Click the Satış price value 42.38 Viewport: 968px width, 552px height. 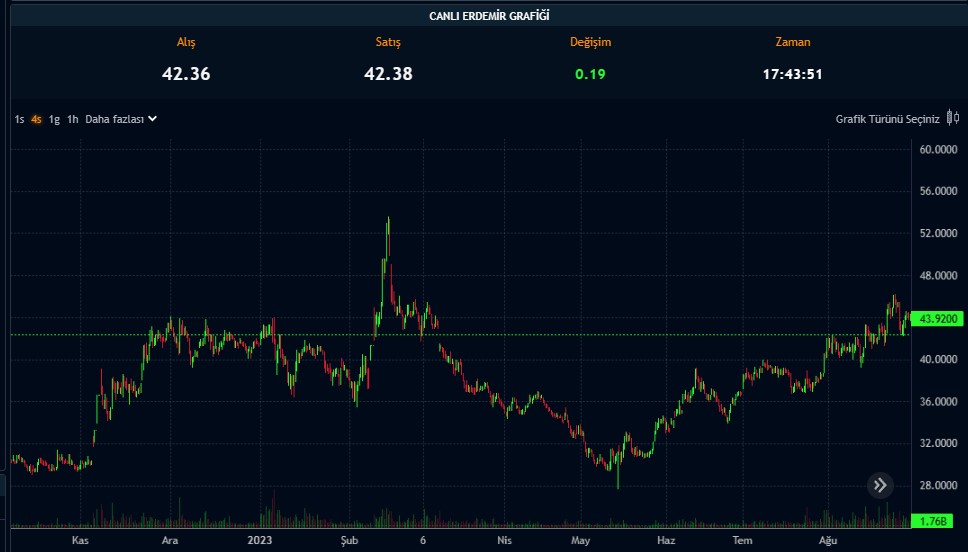click(x=388, y=73)
